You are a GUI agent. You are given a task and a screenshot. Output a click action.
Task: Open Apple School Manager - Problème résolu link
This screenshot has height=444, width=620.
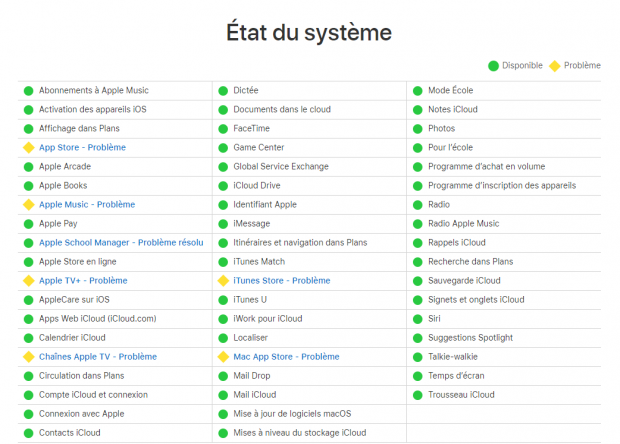tap(121, 242)
